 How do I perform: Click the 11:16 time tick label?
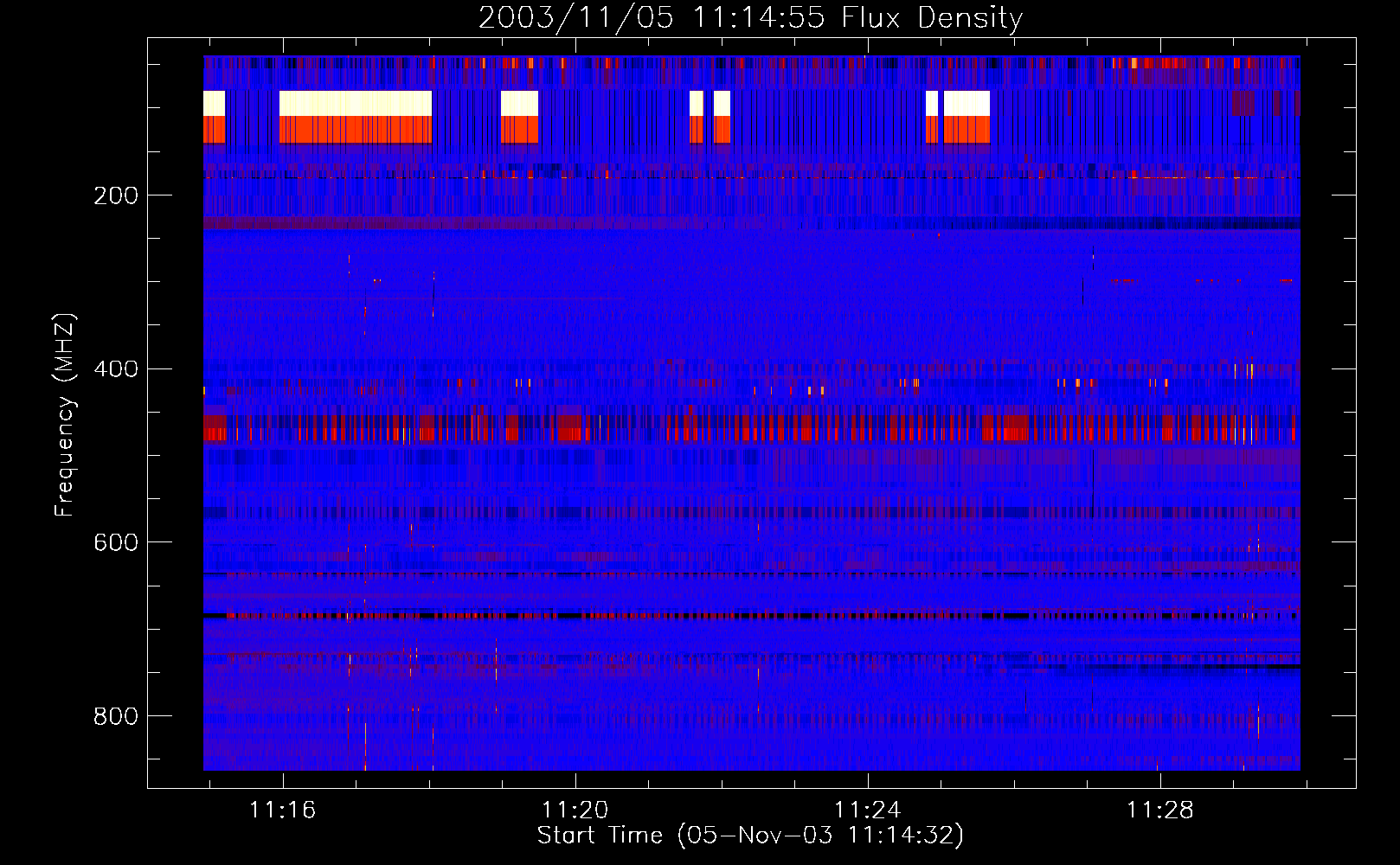pos(283,811)
